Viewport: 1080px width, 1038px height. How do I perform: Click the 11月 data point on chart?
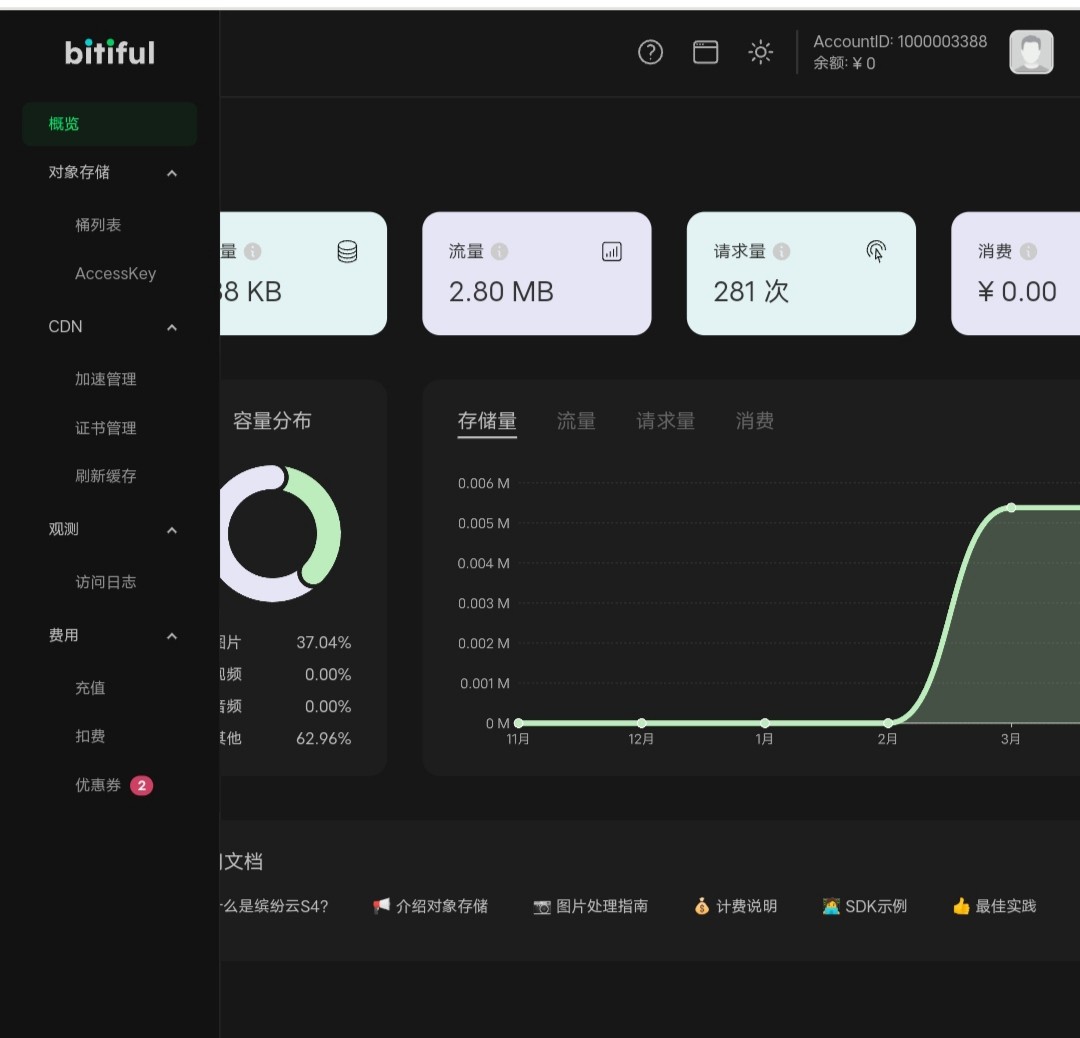pyautogui.click(x=519, y=723)
